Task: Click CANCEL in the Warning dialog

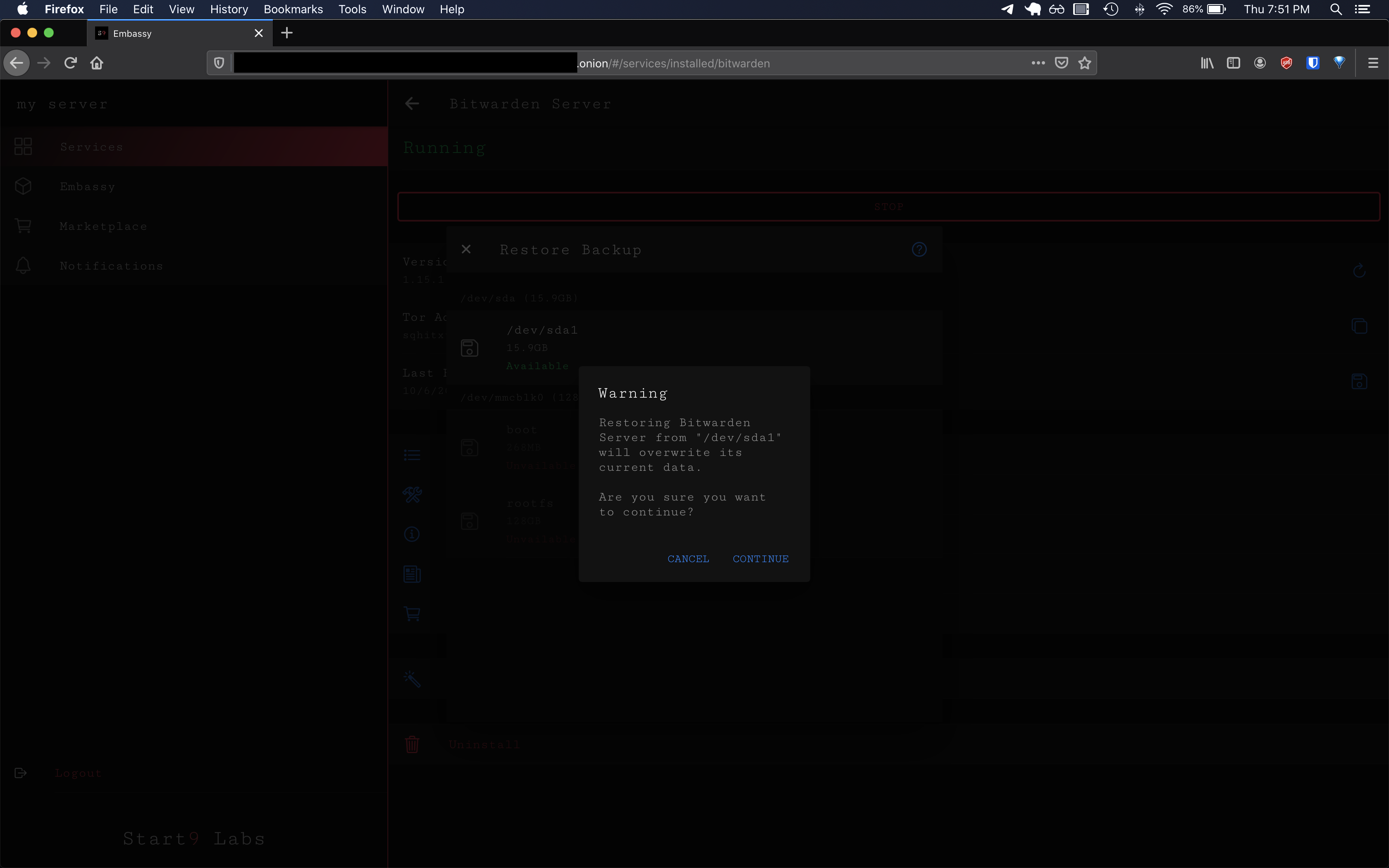Action: [687, 558]
